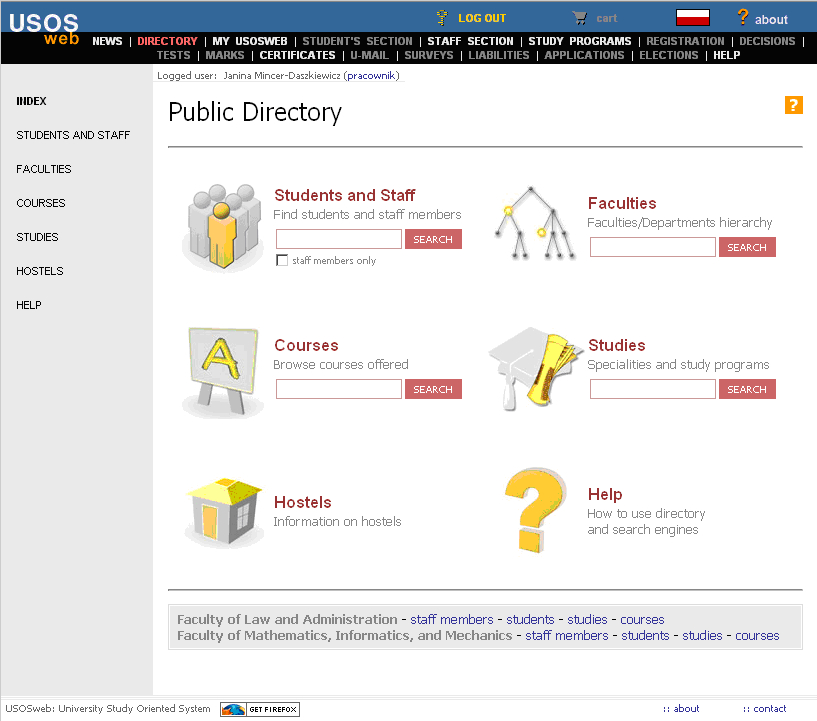Open STUDY PROGRAMS menu item
The width and height of the screenshot is (817, 721).
point(579,41)
